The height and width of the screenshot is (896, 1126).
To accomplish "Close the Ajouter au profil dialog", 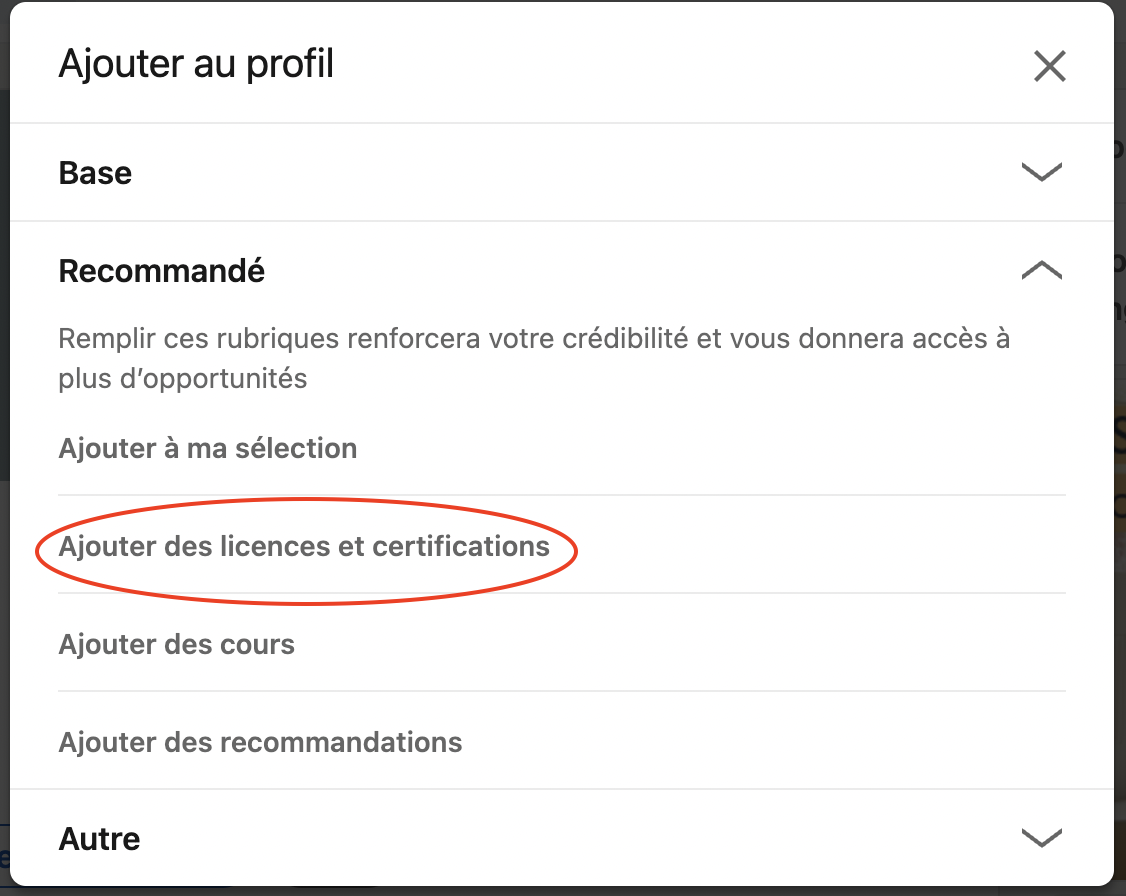I will (1049, 67).
